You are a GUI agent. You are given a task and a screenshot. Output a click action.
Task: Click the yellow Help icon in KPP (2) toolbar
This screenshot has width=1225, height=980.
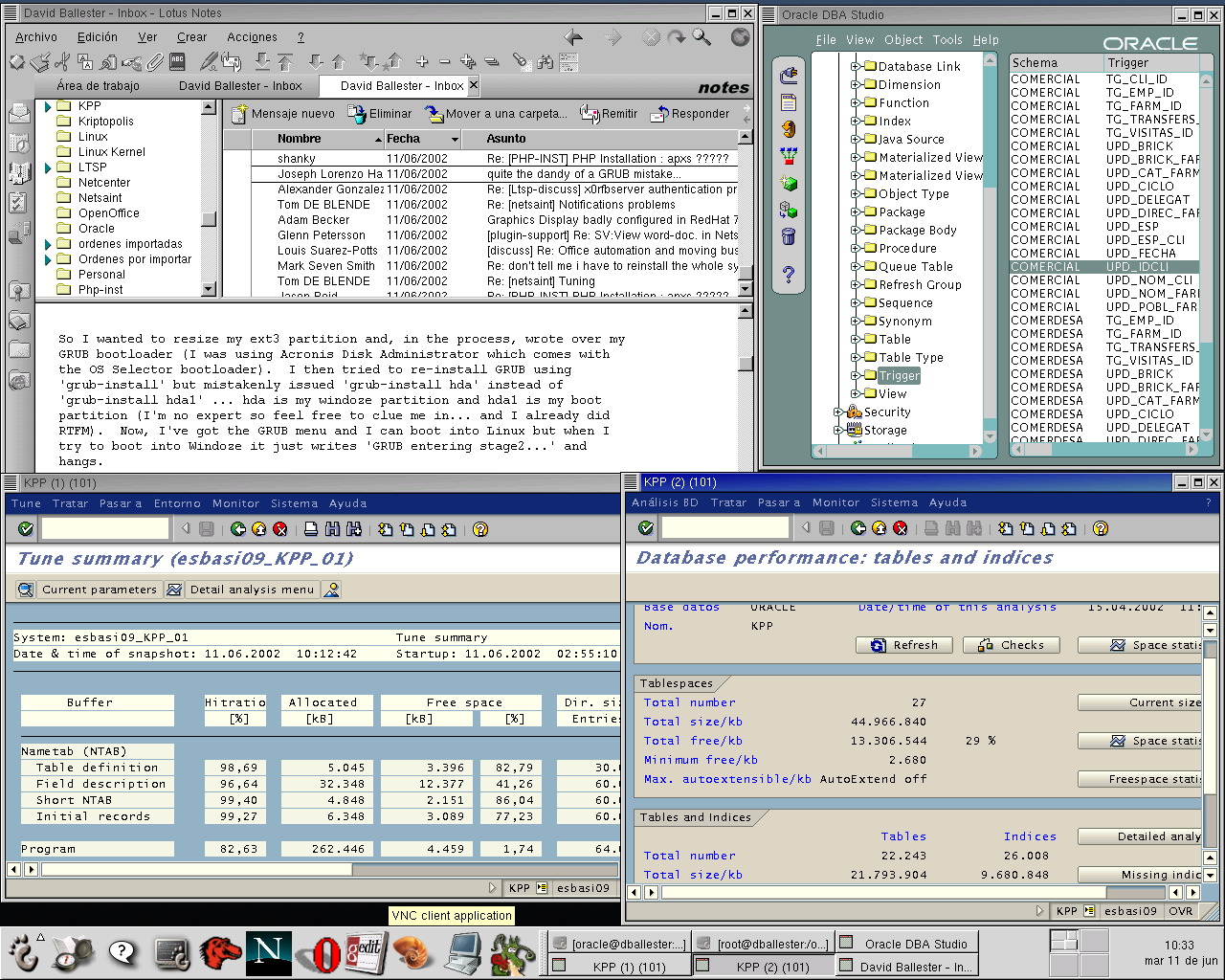[x=1101, y=527]
